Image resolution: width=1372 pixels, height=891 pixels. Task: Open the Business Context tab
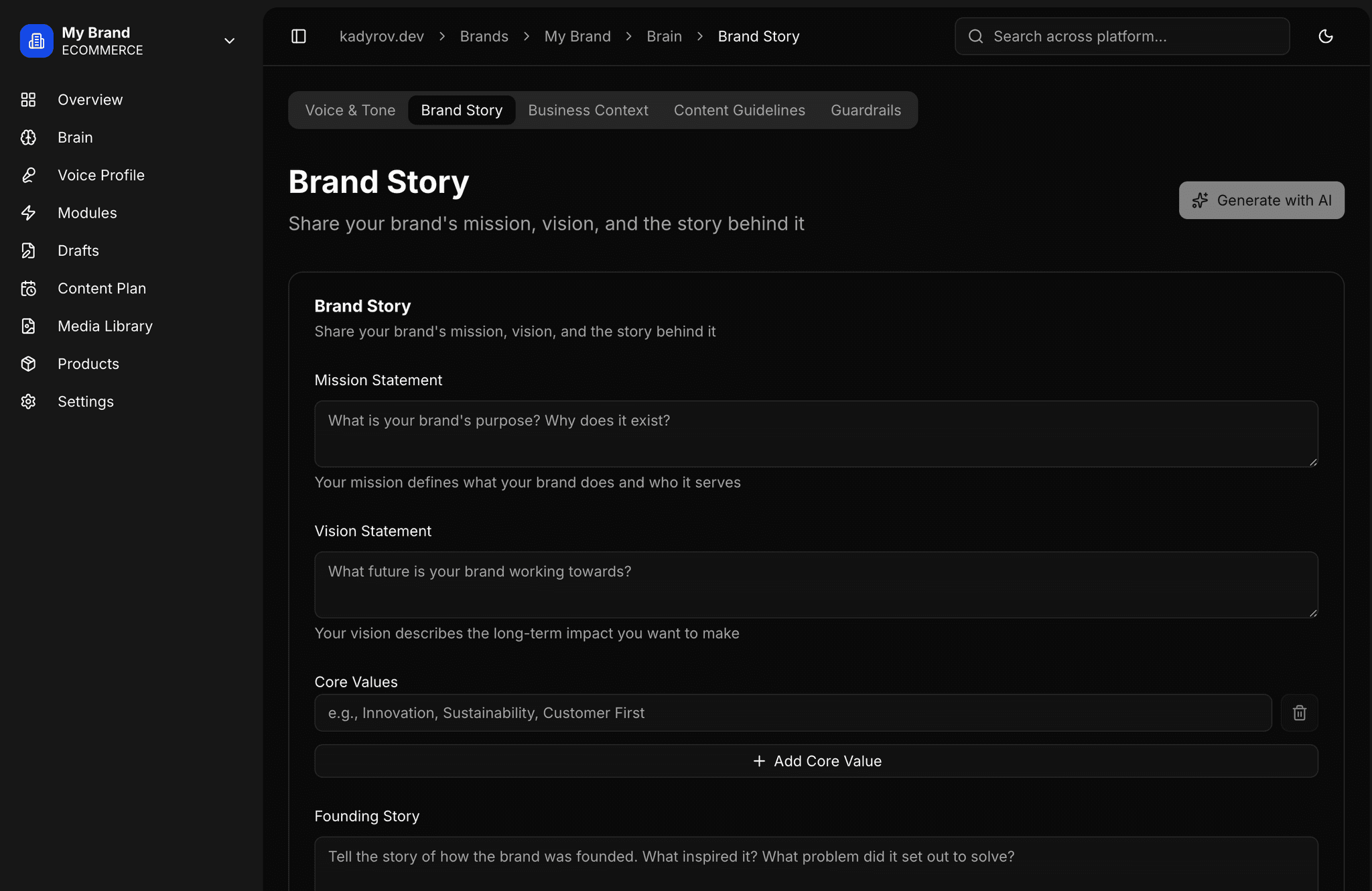588,110
